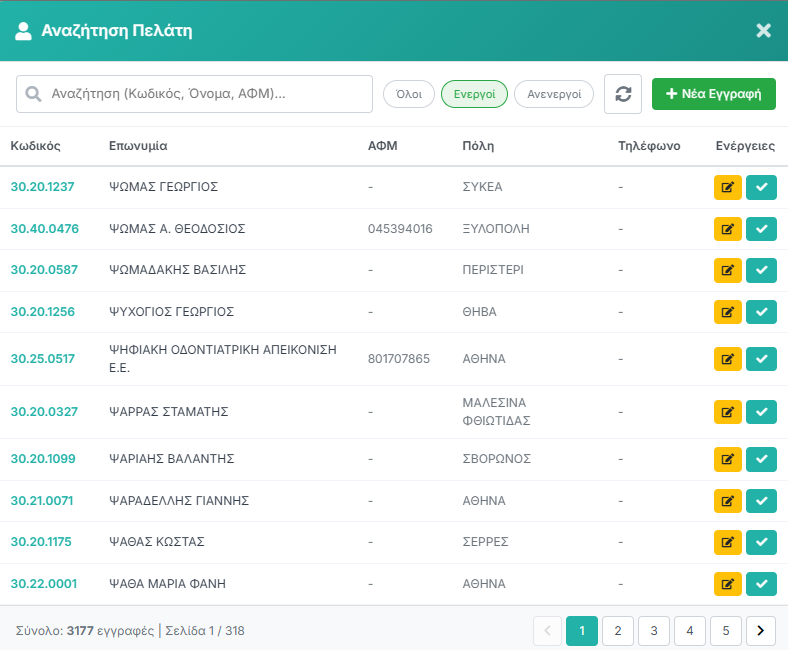
Task: Jump to page 5
Action: tap(726, 630)
